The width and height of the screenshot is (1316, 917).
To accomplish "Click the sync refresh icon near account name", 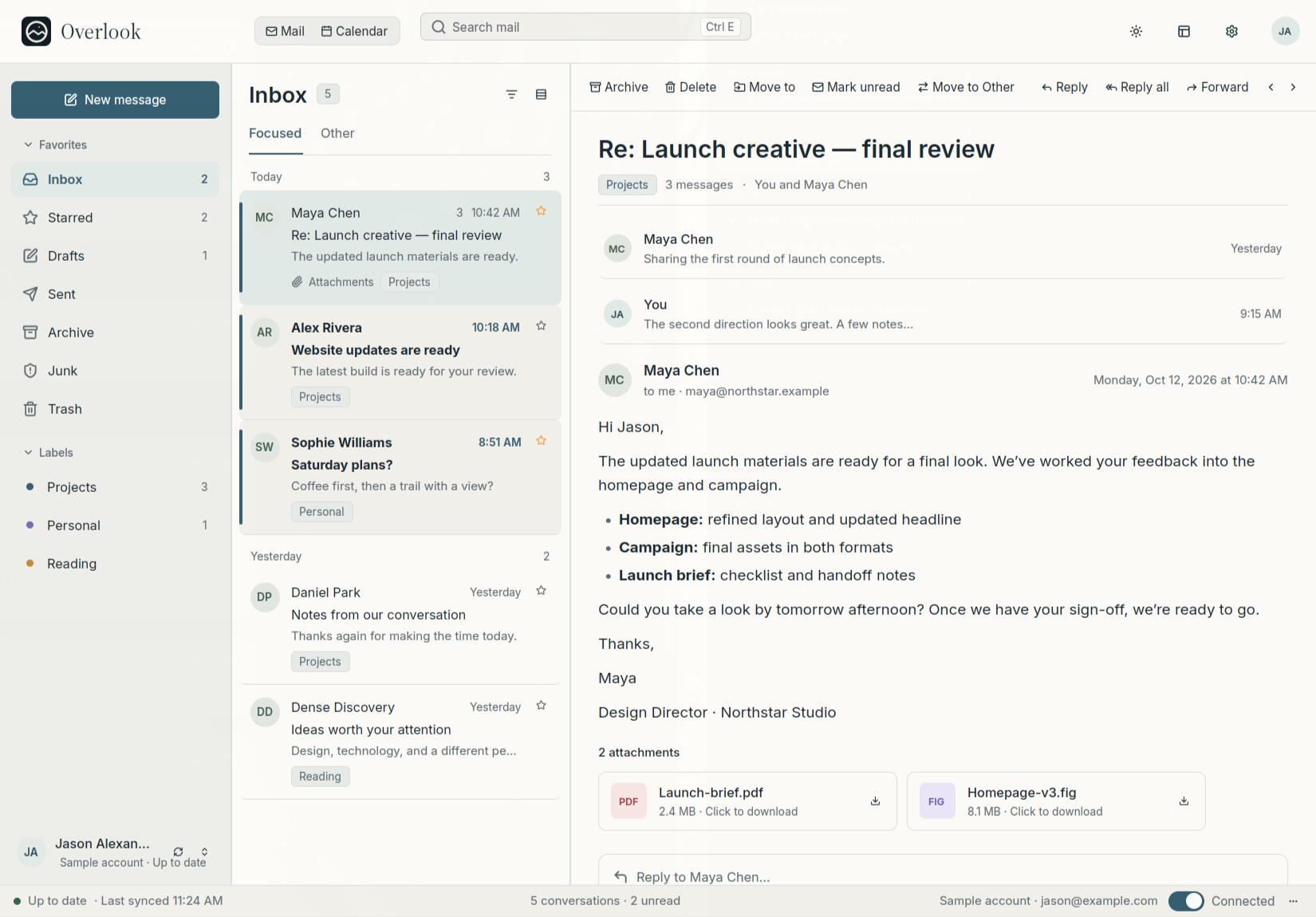I will point(178,852).
